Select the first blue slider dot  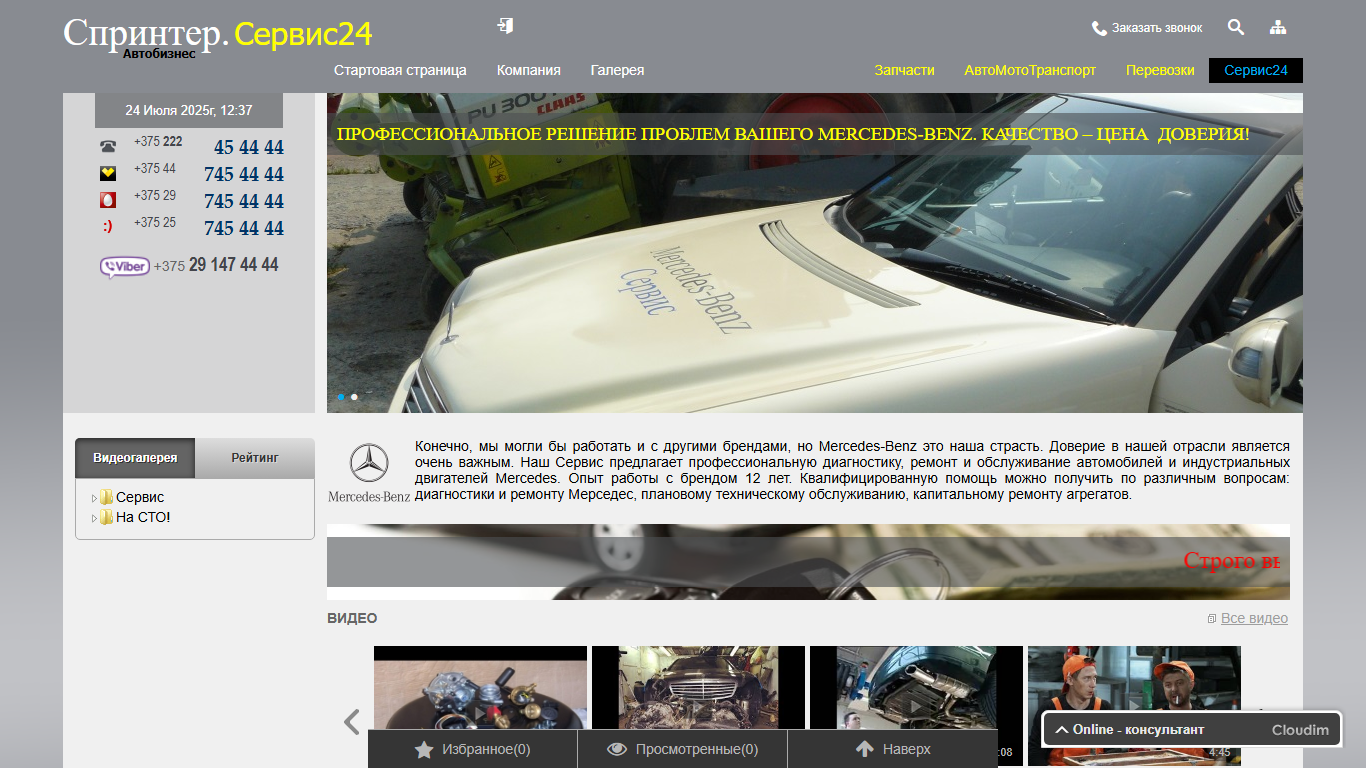pyautogui.click(x=341, y=397)
